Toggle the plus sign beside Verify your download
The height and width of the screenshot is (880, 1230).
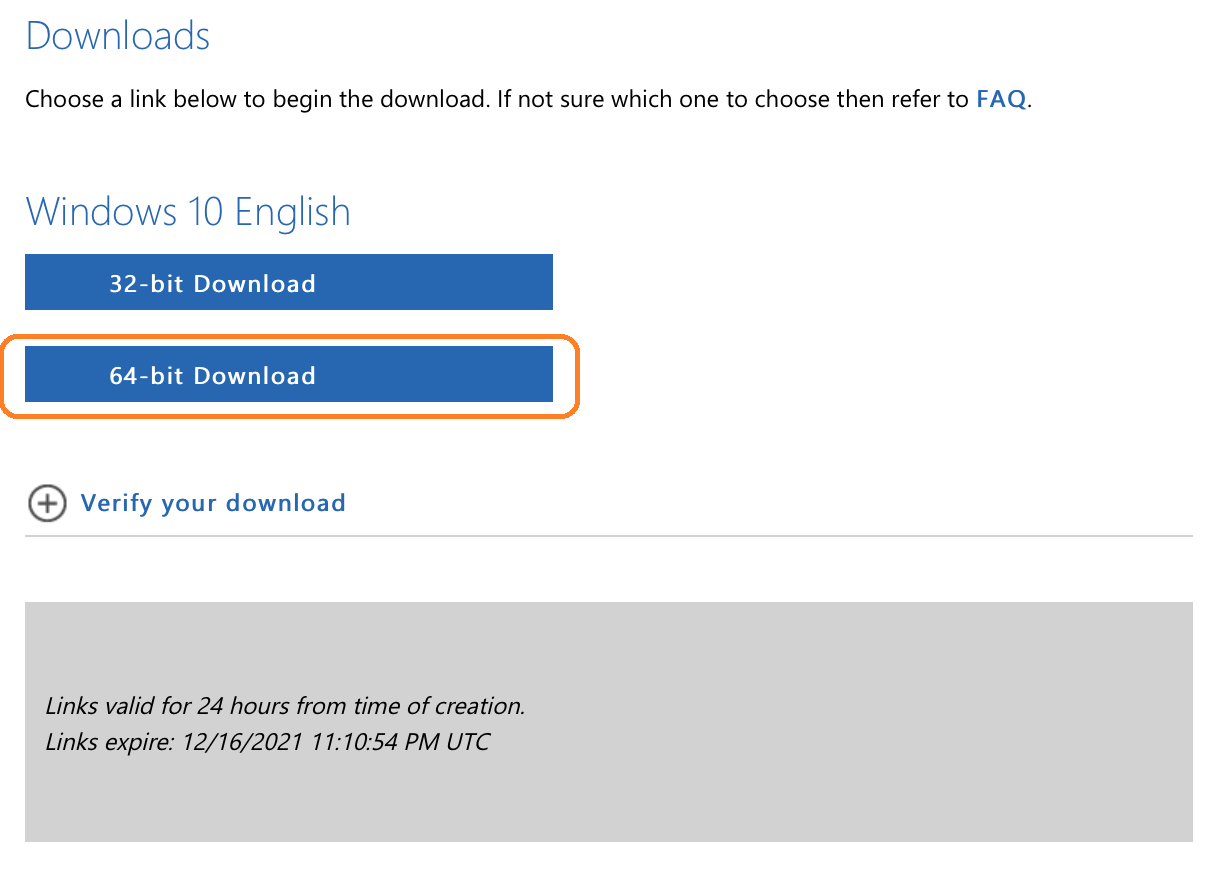click(47, 503)
